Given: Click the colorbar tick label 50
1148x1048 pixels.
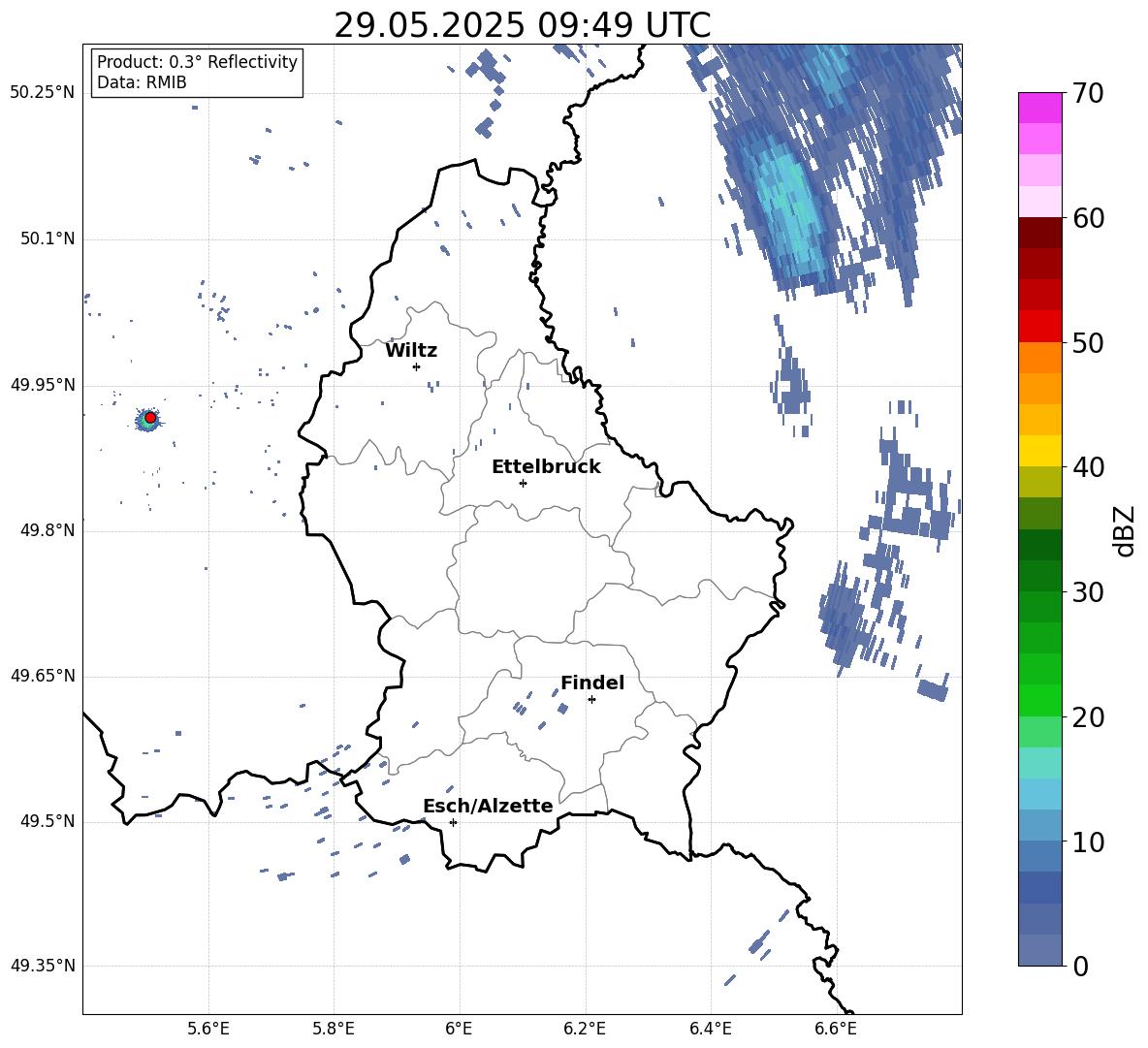Looking at the screenshot, I should (x=1088, y=342).
